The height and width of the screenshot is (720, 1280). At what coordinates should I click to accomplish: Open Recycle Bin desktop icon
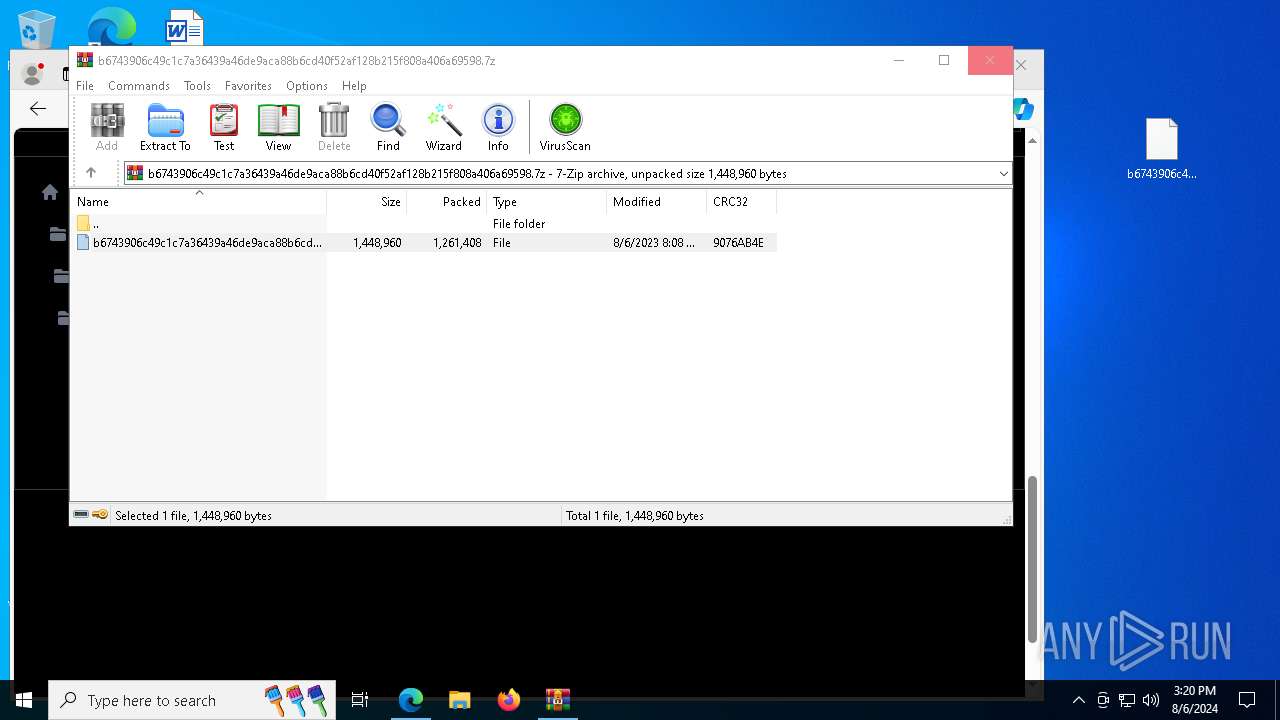click(x=37, y=29)
